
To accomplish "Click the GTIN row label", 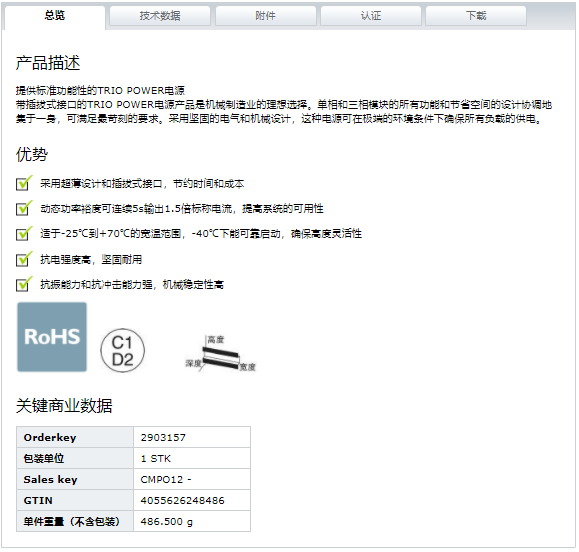I will (x=38, y=501).
